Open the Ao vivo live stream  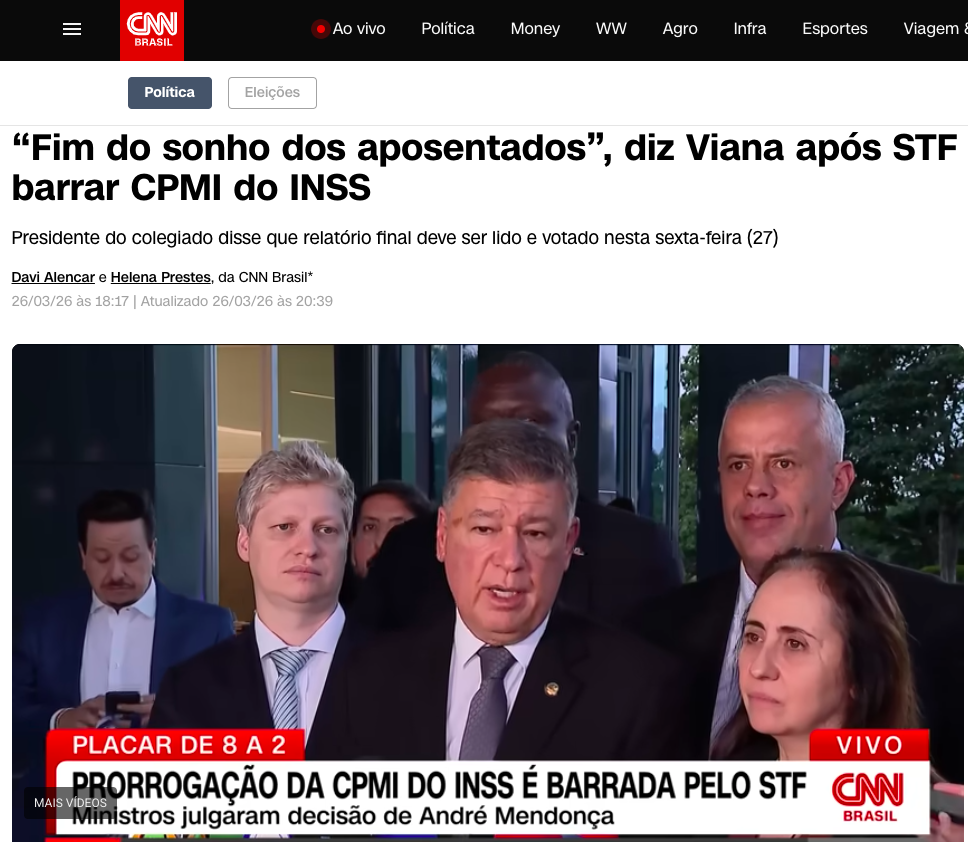[349, 29]
